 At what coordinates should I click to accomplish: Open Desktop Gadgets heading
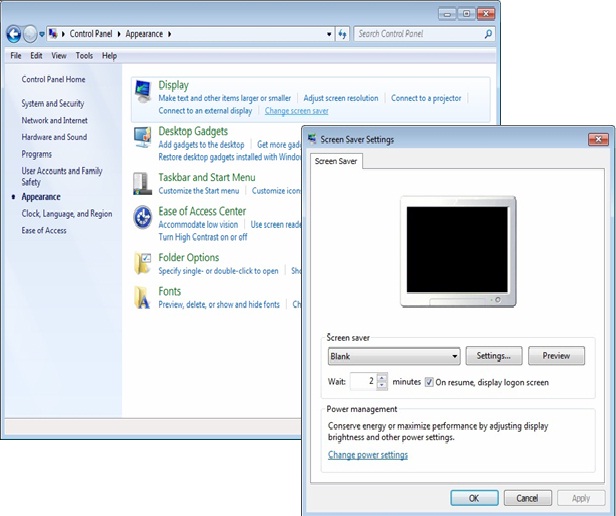point(193,131)
